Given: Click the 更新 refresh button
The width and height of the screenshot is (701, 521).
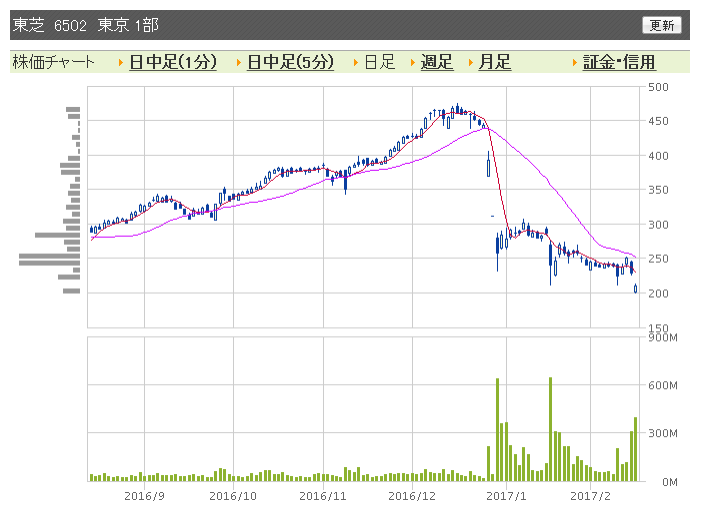Looking at the screenshot, I should (662, 25).
